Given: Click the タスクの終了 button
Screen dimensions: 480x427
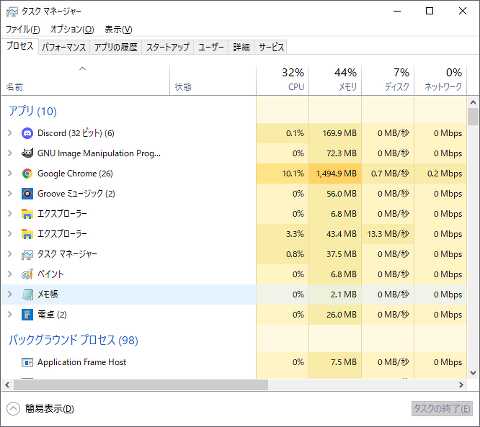Looking at the screenshot, I should (442, 408).
